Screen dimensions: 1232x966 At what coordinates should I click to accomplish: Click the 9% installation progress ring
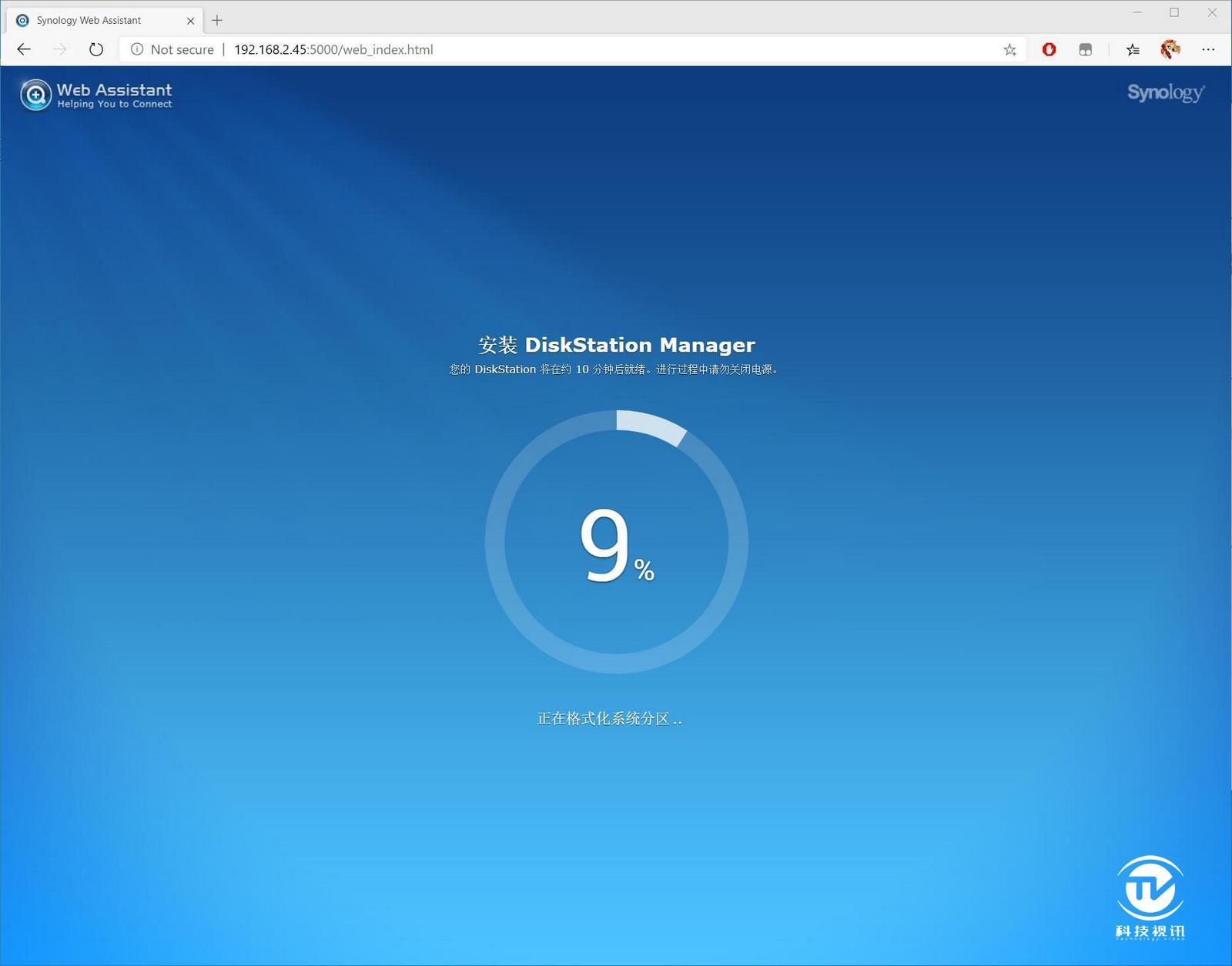[x=616, y=542]
